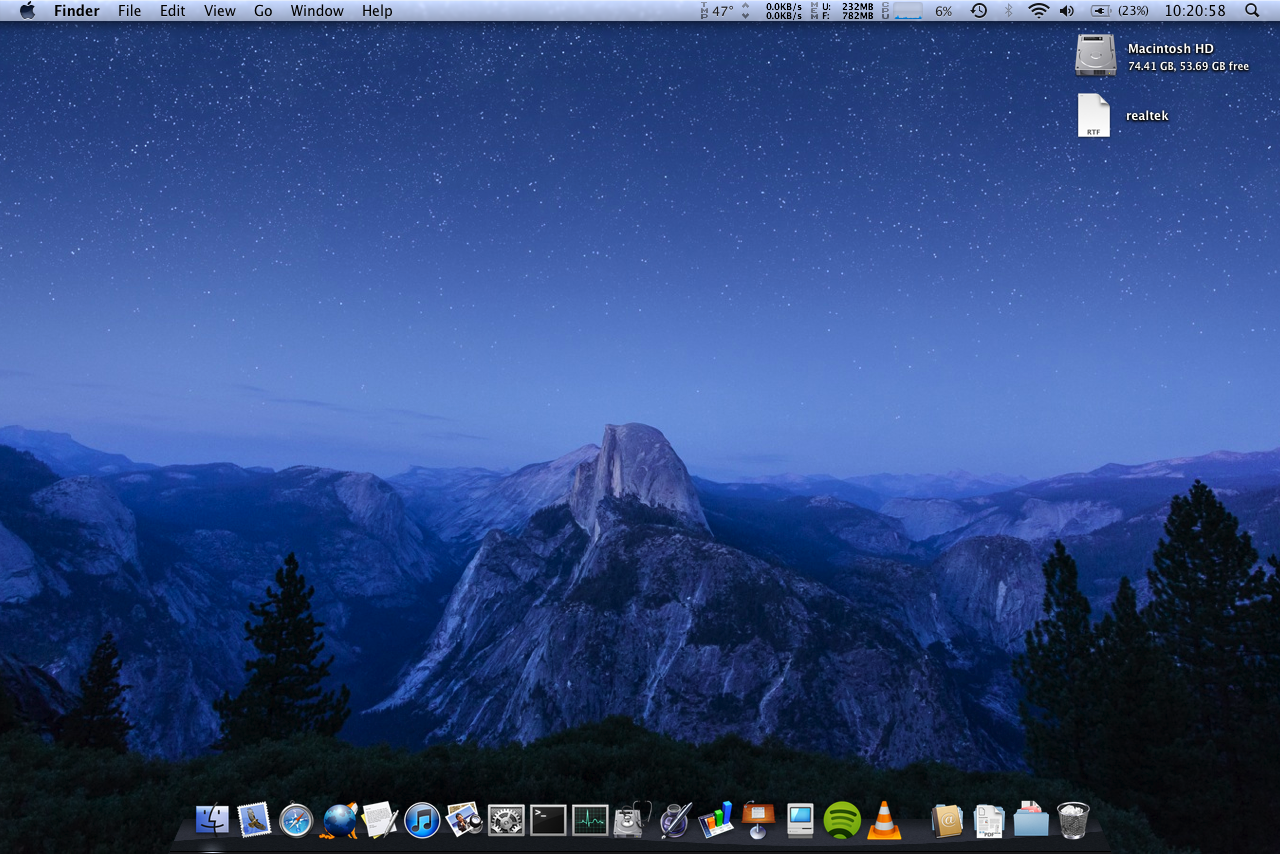Viewport: 1280px width, 854px height.
Task: Click the memory usage indicator showing 232MB
Action: (842, 10)
